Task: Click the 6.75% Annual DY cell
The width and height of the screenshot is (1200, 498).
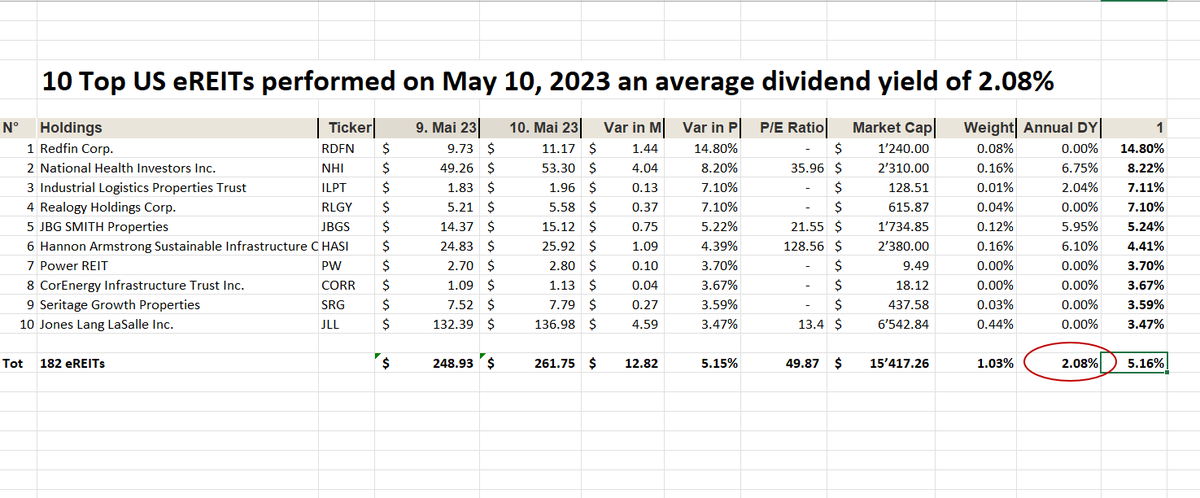Action: pos(1060,168)
